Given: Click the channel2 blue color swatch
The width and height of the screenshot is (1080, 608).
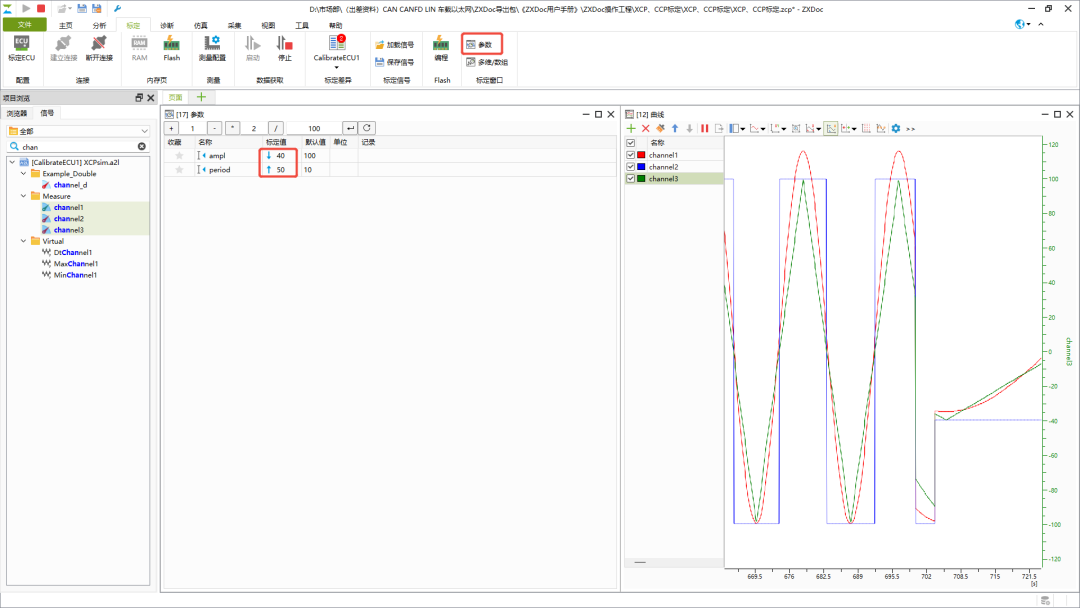Looking at the screenshot, I should (x=641, y=167).
